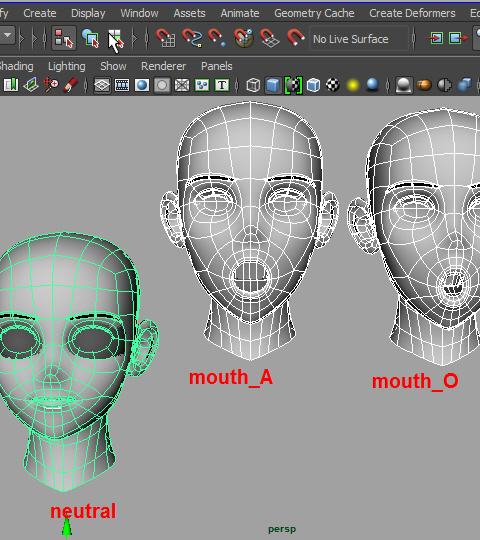This screenshot has width=480, height=540.
Task: Enable Snap to view planes magnet
Action: click(x=270, y=38)
